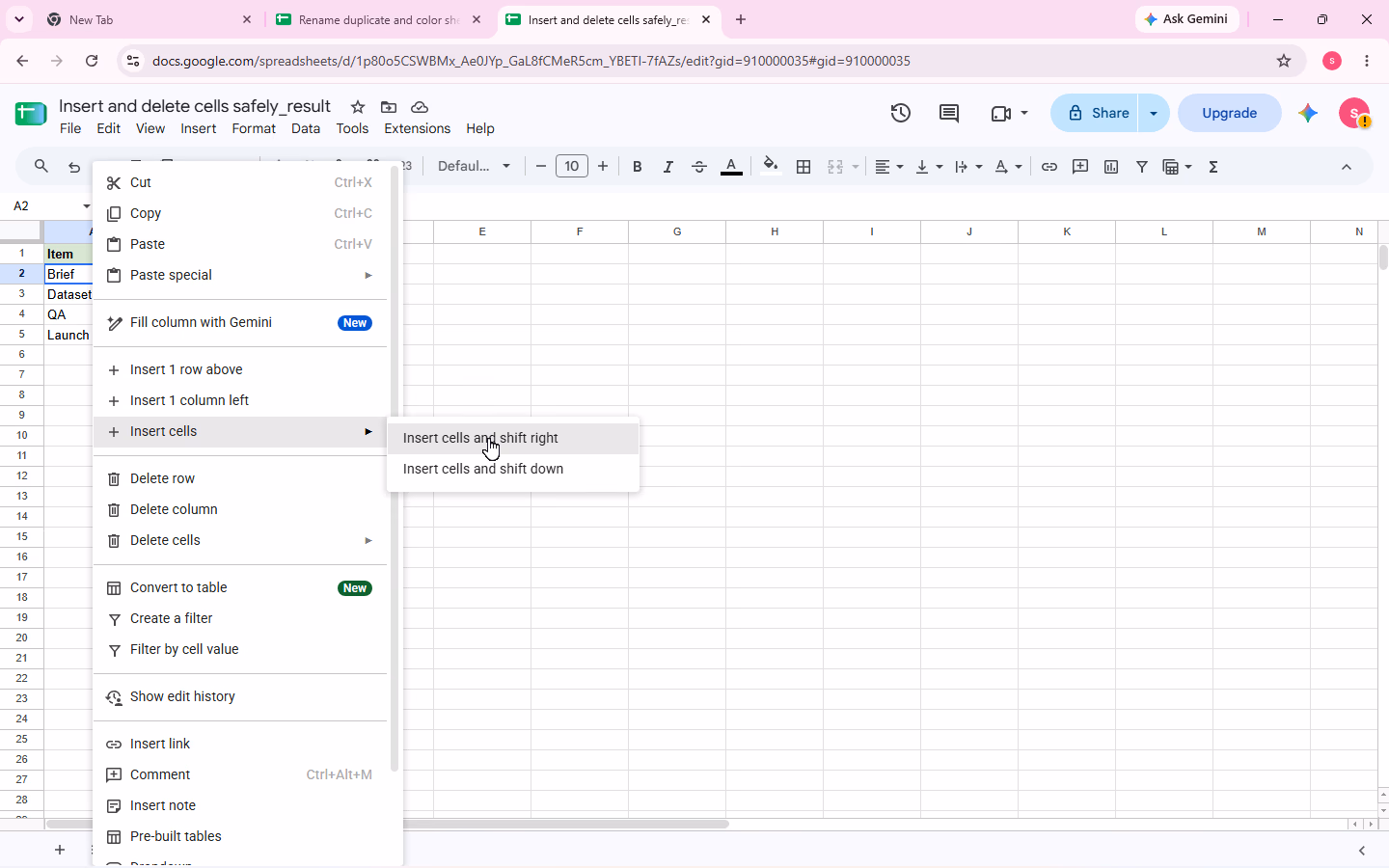The height and width of the screenshot is (868, 1389).
Task: Toggle bold formatting
Action: [x=638, y=167]
